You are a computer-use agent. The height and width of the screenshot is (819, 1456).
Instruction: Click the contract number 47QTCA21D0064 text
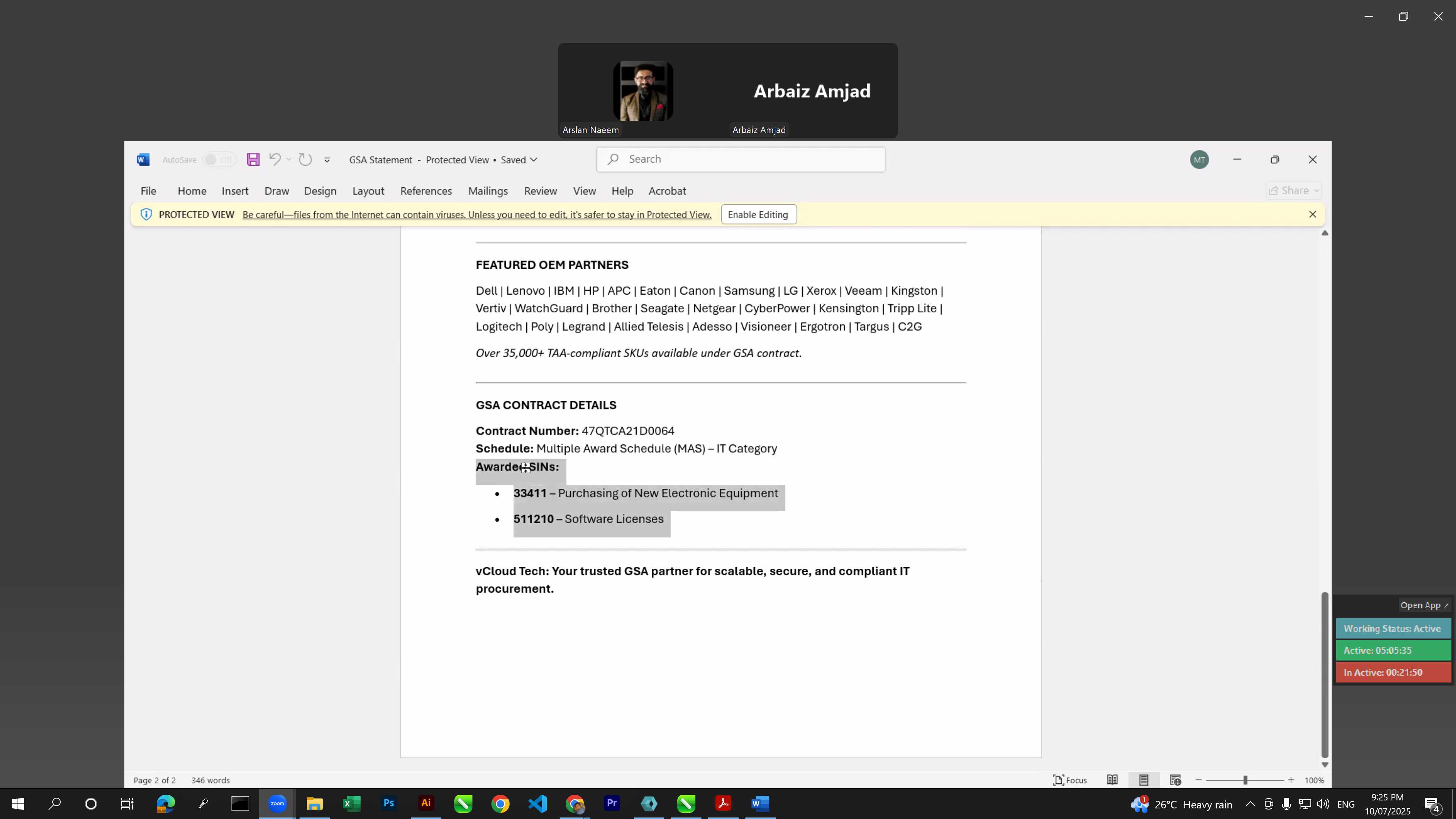(x=628, y=431)
